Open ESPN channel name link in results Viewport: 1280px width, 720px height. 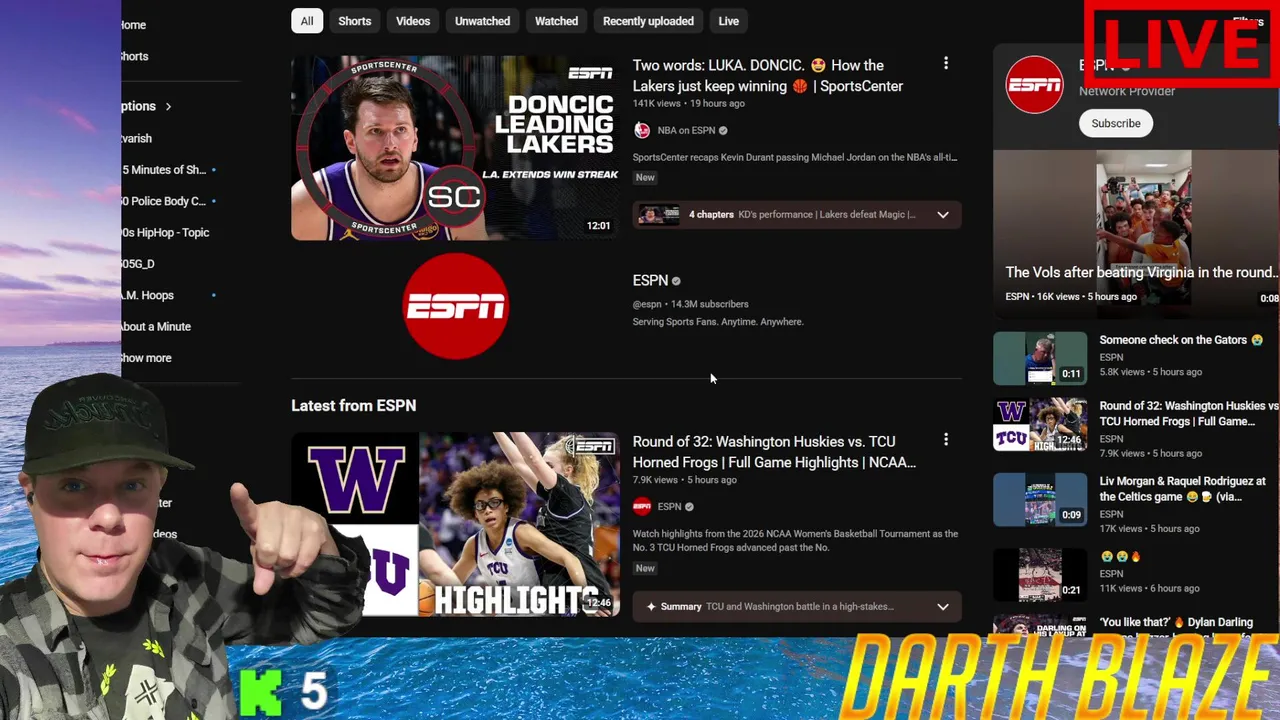point(650,281)
